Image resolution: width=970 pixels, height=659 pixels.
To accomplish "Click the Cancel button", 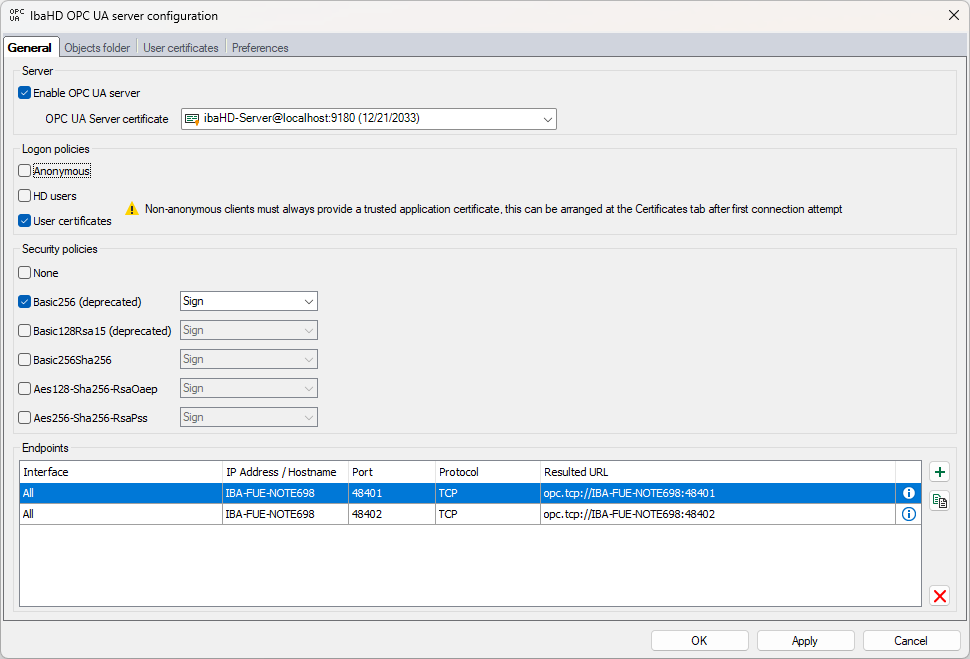I will click(x=910, y=641).
